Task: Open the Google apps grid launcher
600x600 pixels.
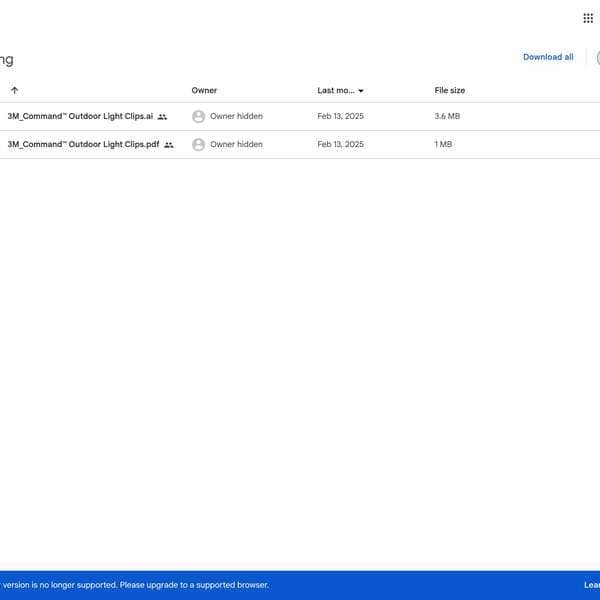Action: [x=588, y=18]
